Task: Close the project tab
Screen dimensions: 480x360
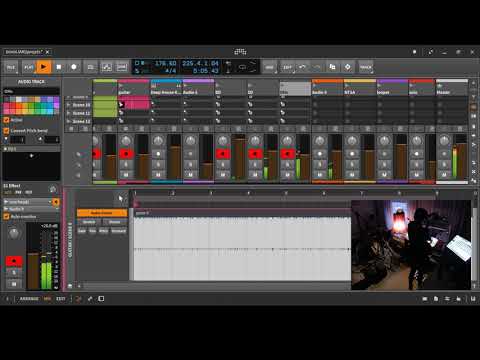Action: tap(48, 52)
